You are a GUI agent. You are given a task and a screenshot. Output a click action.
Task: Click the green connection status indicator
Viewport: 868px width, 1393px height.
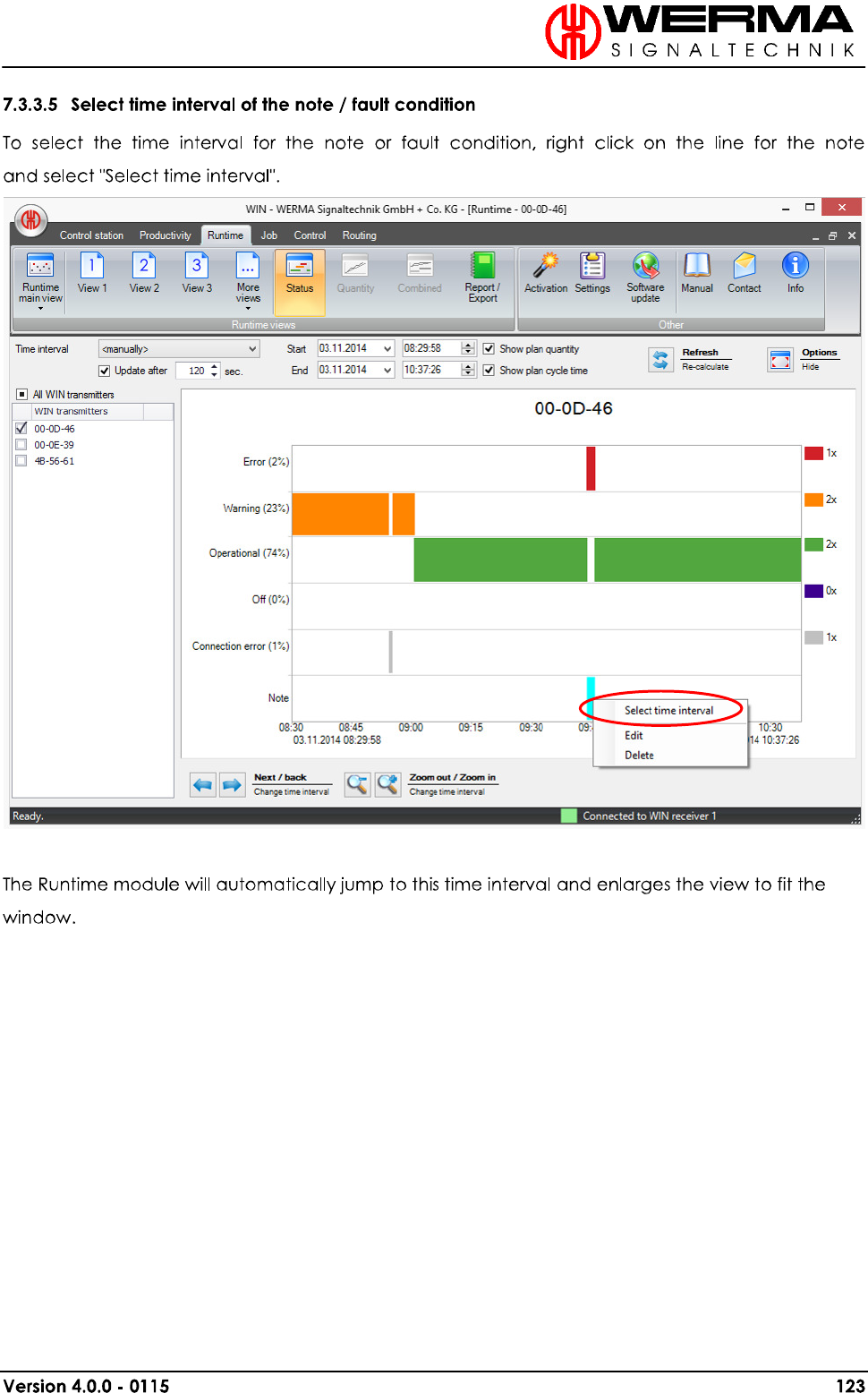[x=568, y=816]
